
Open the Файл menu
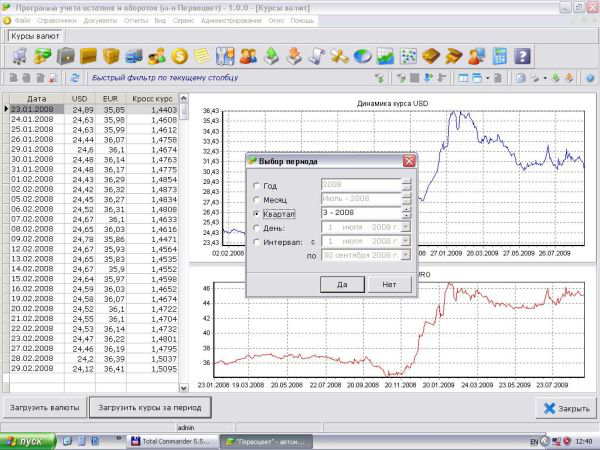click(22, 21)
